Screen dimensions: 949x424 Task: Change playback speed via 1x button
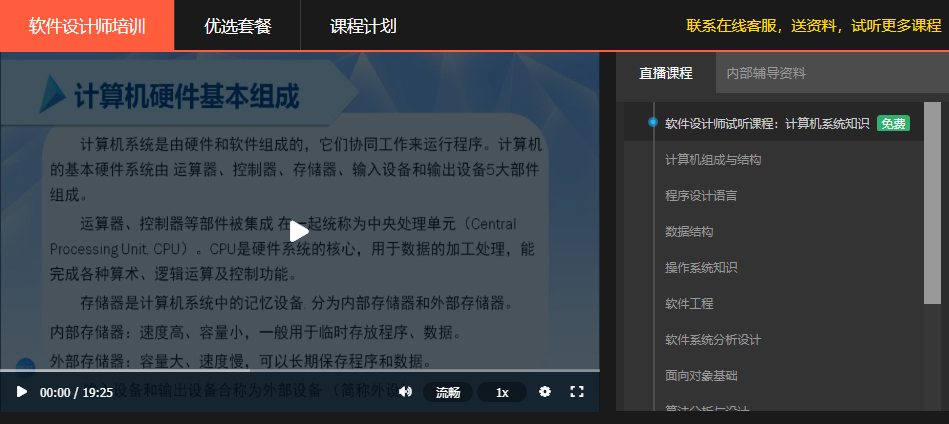coord(502,392)
